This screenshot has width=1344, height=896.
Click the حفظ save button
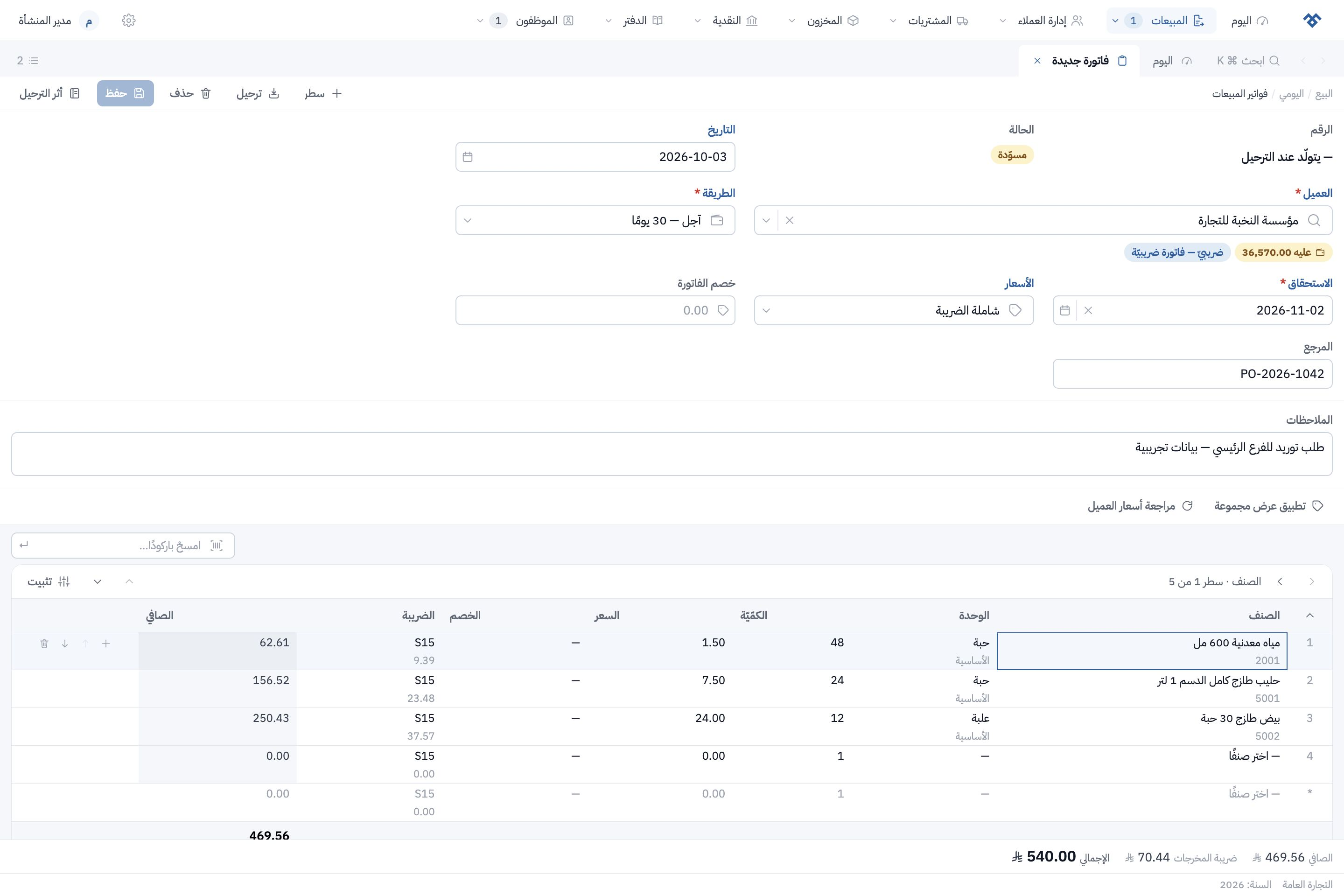125,93
